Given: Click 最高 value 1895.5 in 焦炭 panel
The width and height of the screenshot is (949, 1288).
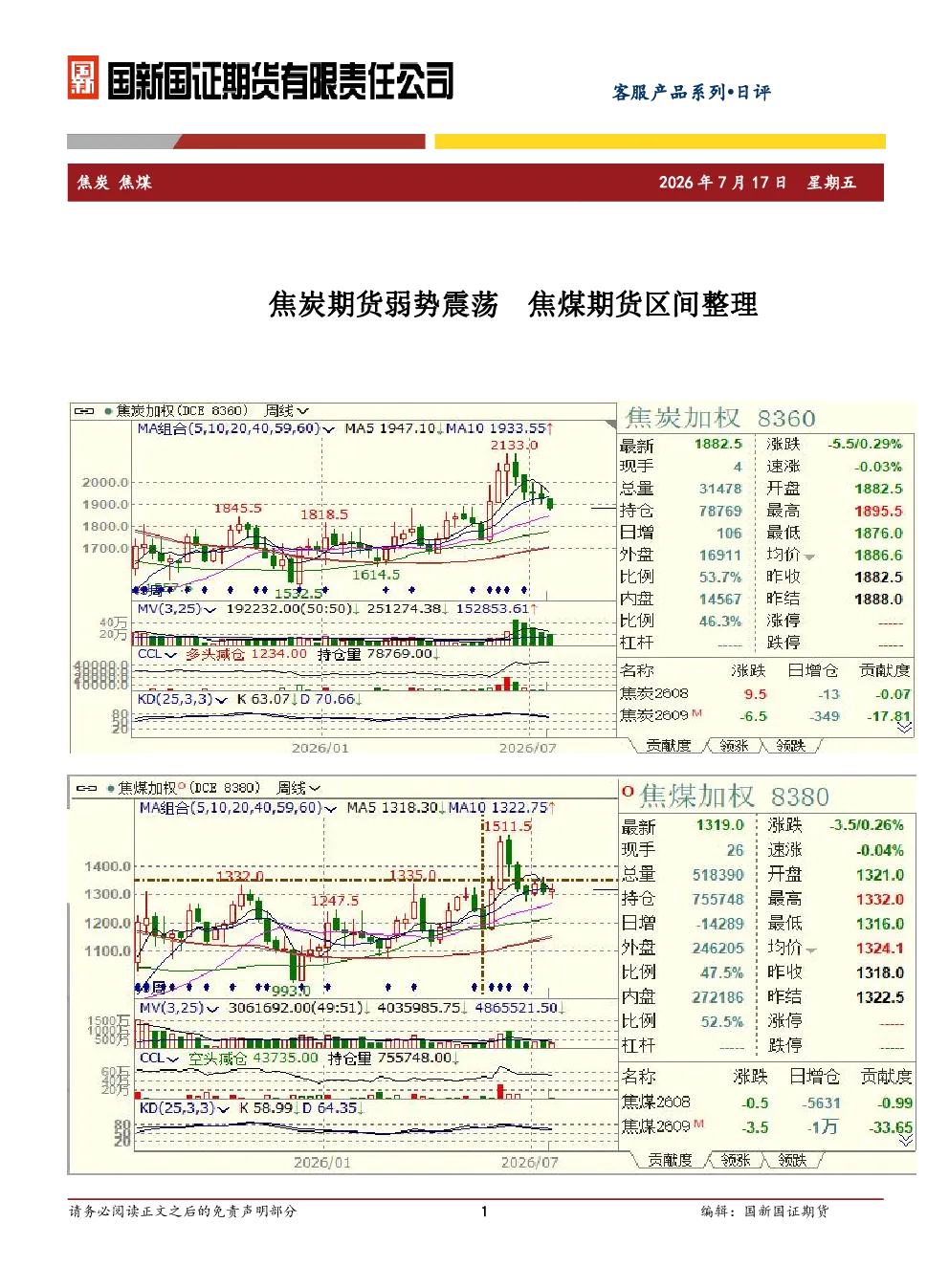Looking at the screenshot, I should [x=878, y=512].
